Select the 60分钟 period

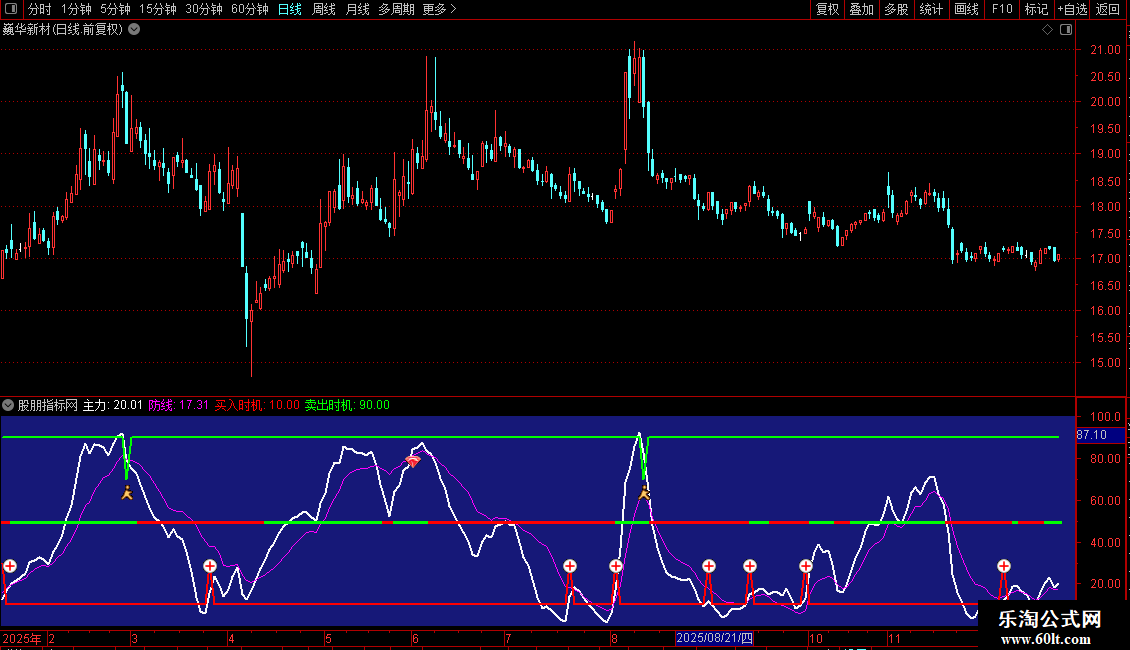[249, 9]
